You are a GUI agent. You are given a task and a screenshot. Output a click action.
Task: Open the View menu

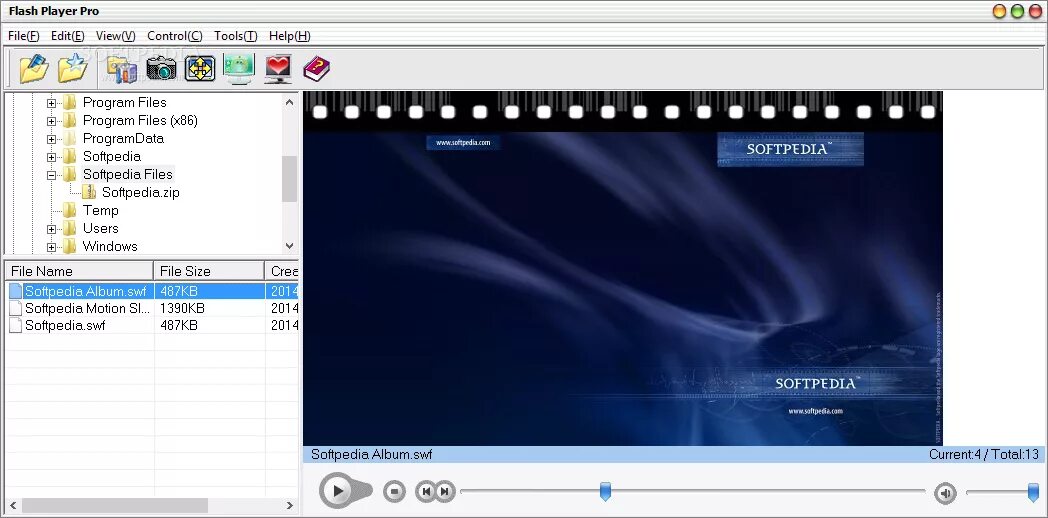click(116, 36)
